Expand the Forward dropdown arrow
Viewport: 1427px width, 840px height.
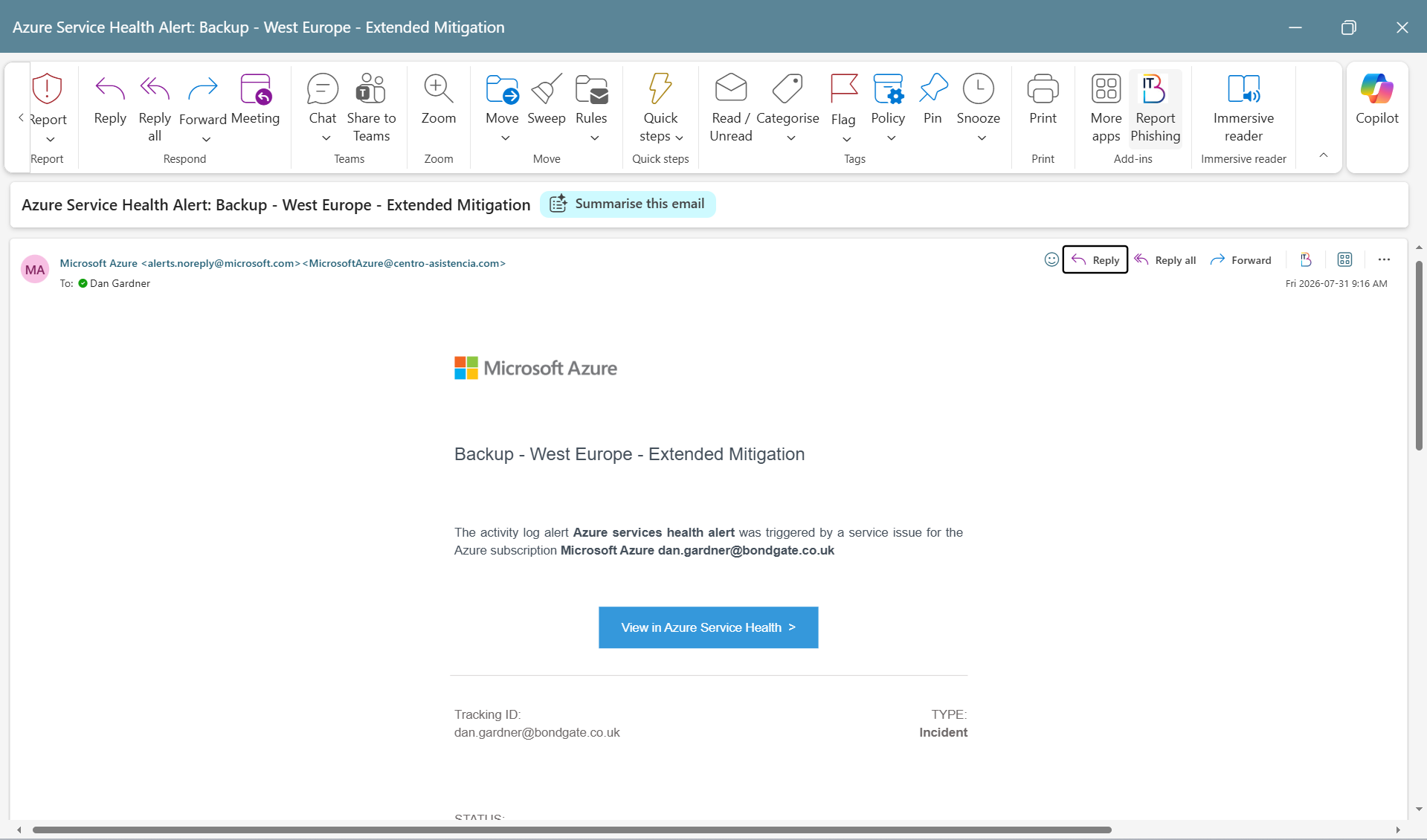206,139
